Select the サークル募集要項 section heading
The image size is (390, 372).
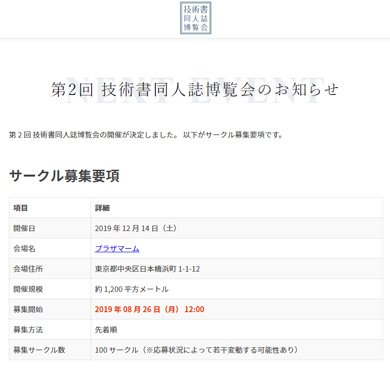coord(64,176)
